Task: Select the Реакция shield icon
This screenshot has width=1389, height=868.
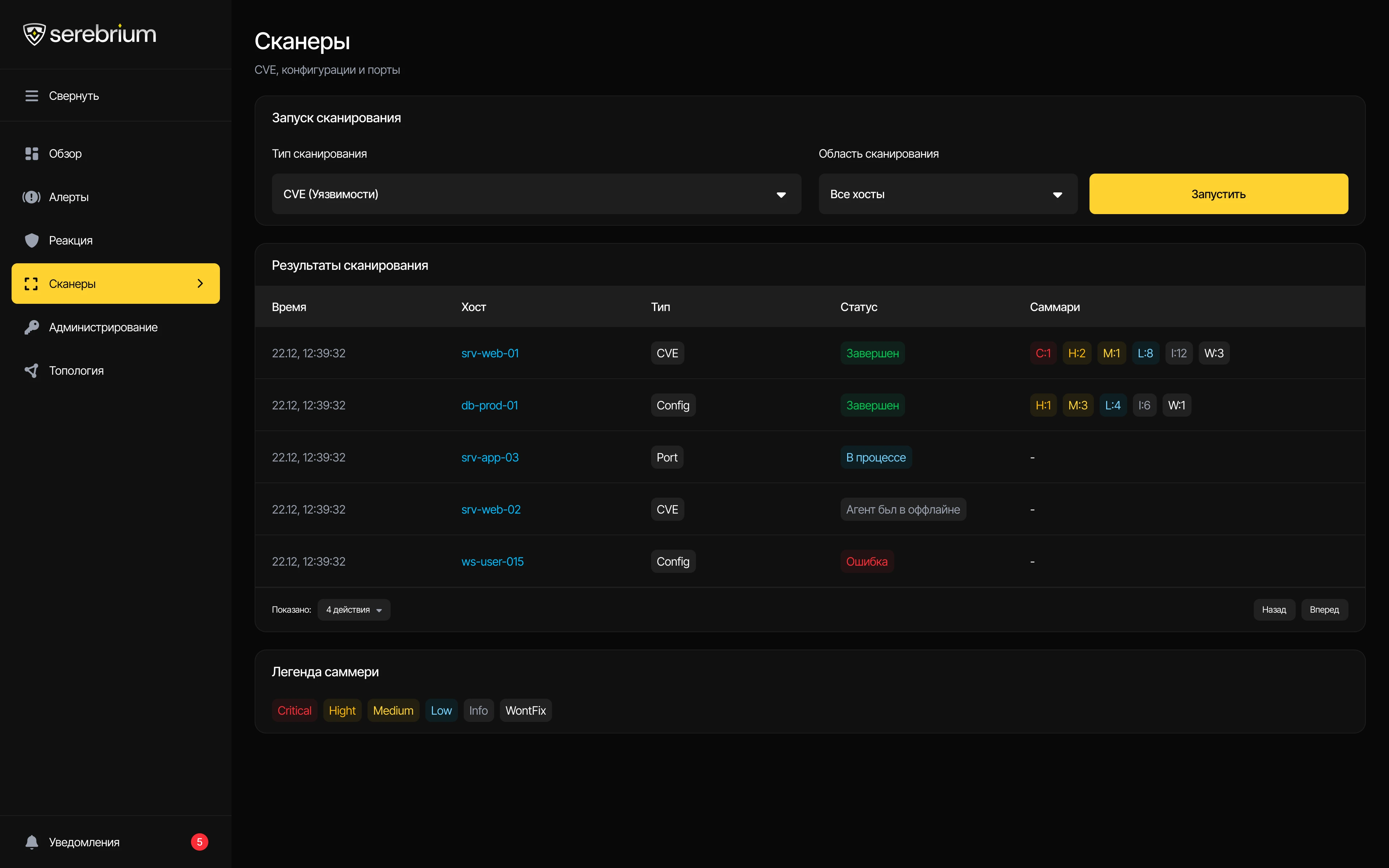Action: pos(31,241)
